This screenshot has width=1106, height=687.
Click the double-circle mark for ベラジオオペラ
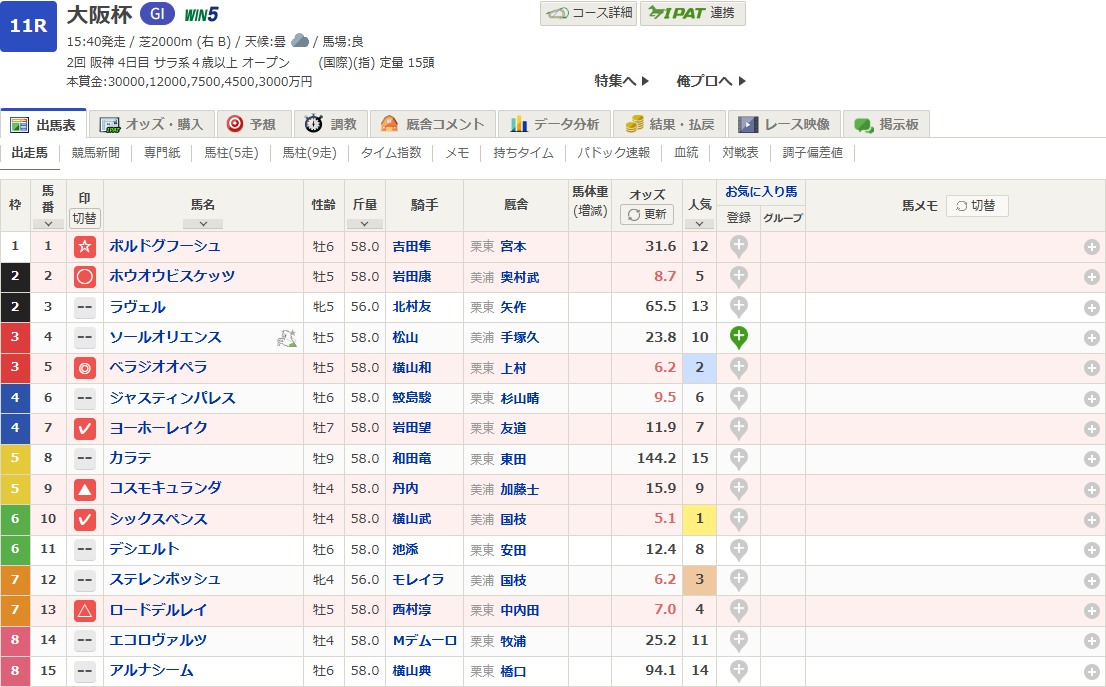pos(85,368)
